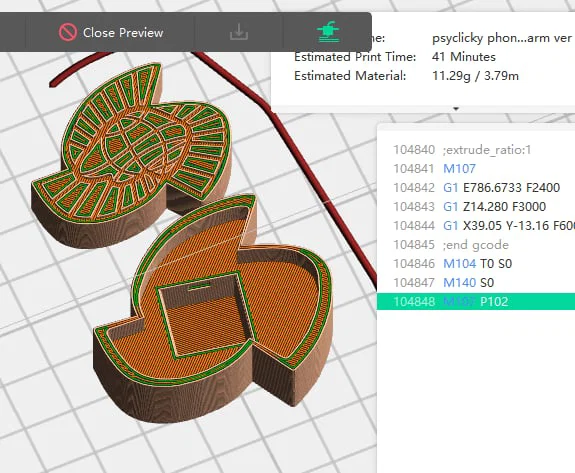Select gcode line 104841 M107

pyautogui.click(x=476, y=169)
